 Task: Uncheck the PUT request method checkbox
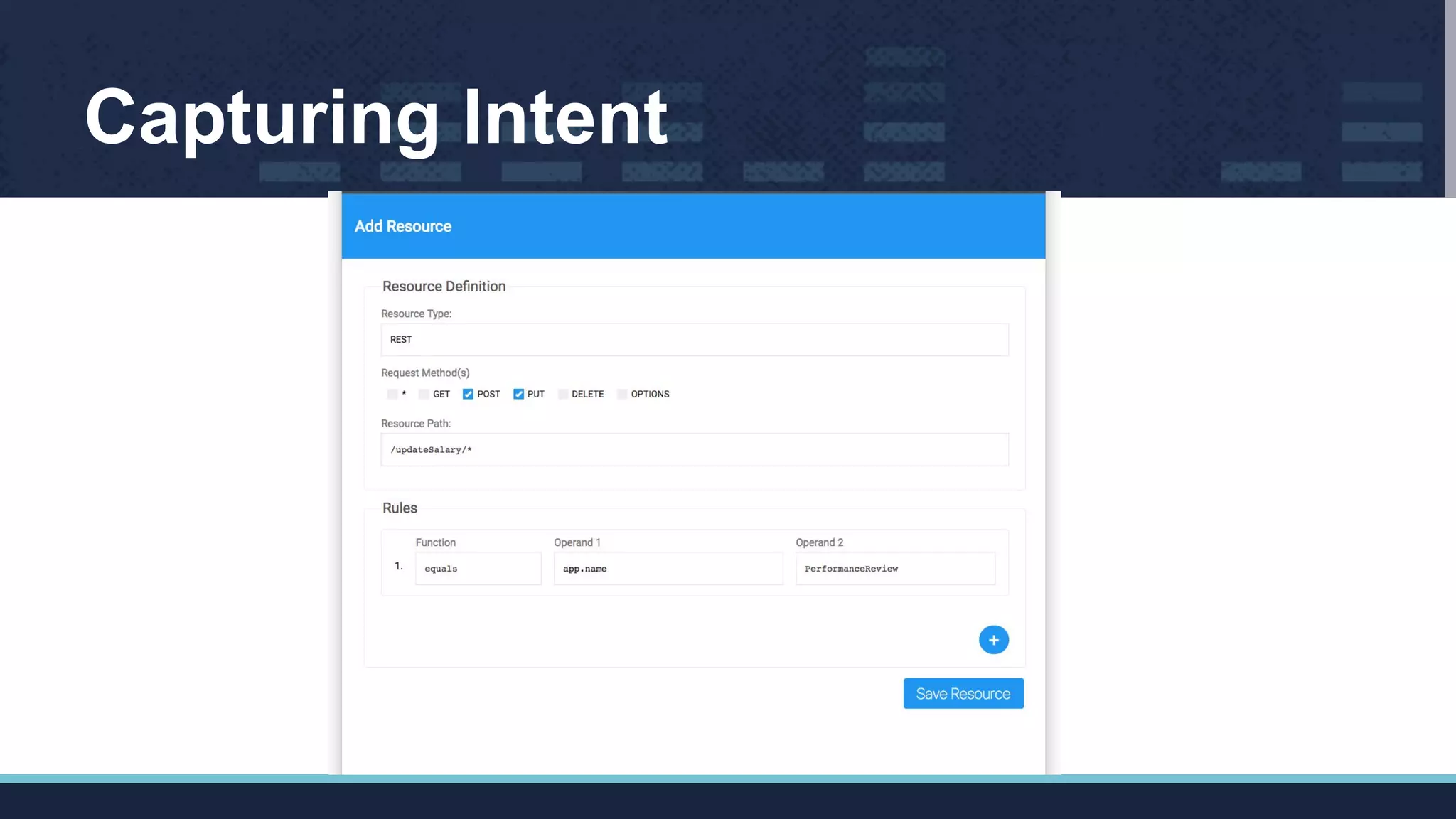tap(518, 394)
